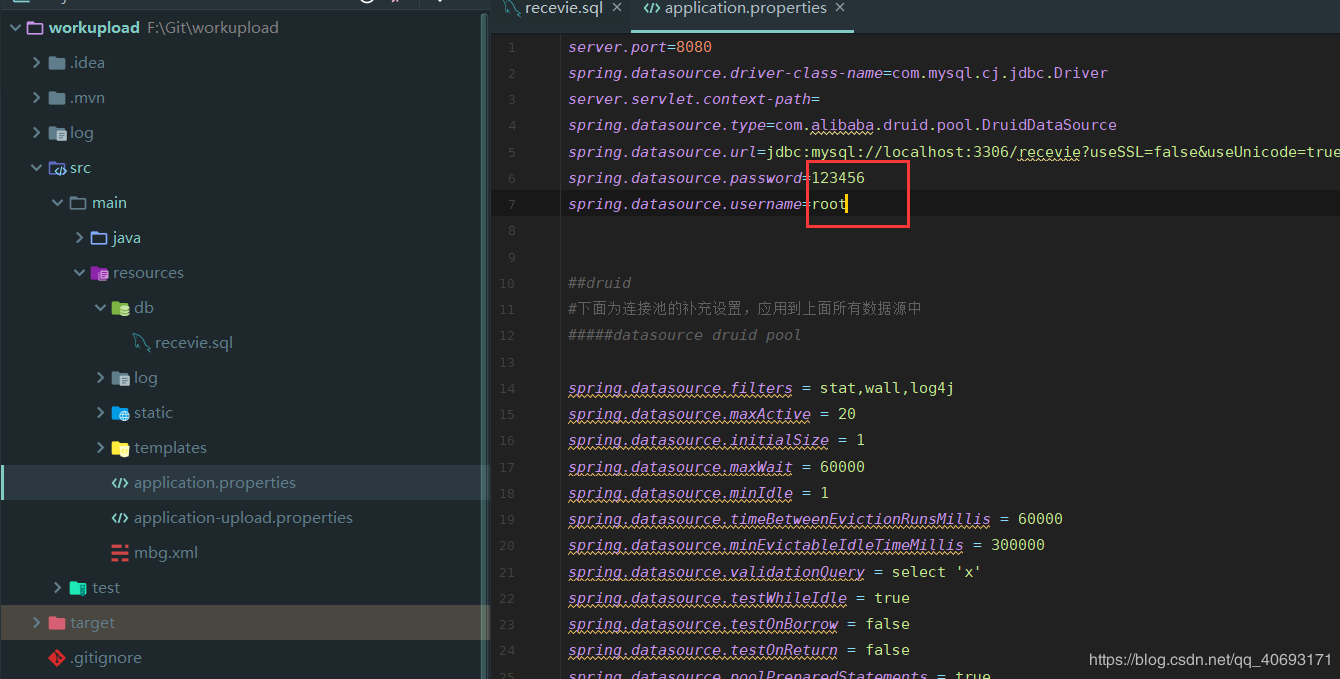Image resolution: width=1340 pixels, height=679 pixels.
Task: Click the application.properties file icon in tree
Action: 120,483
